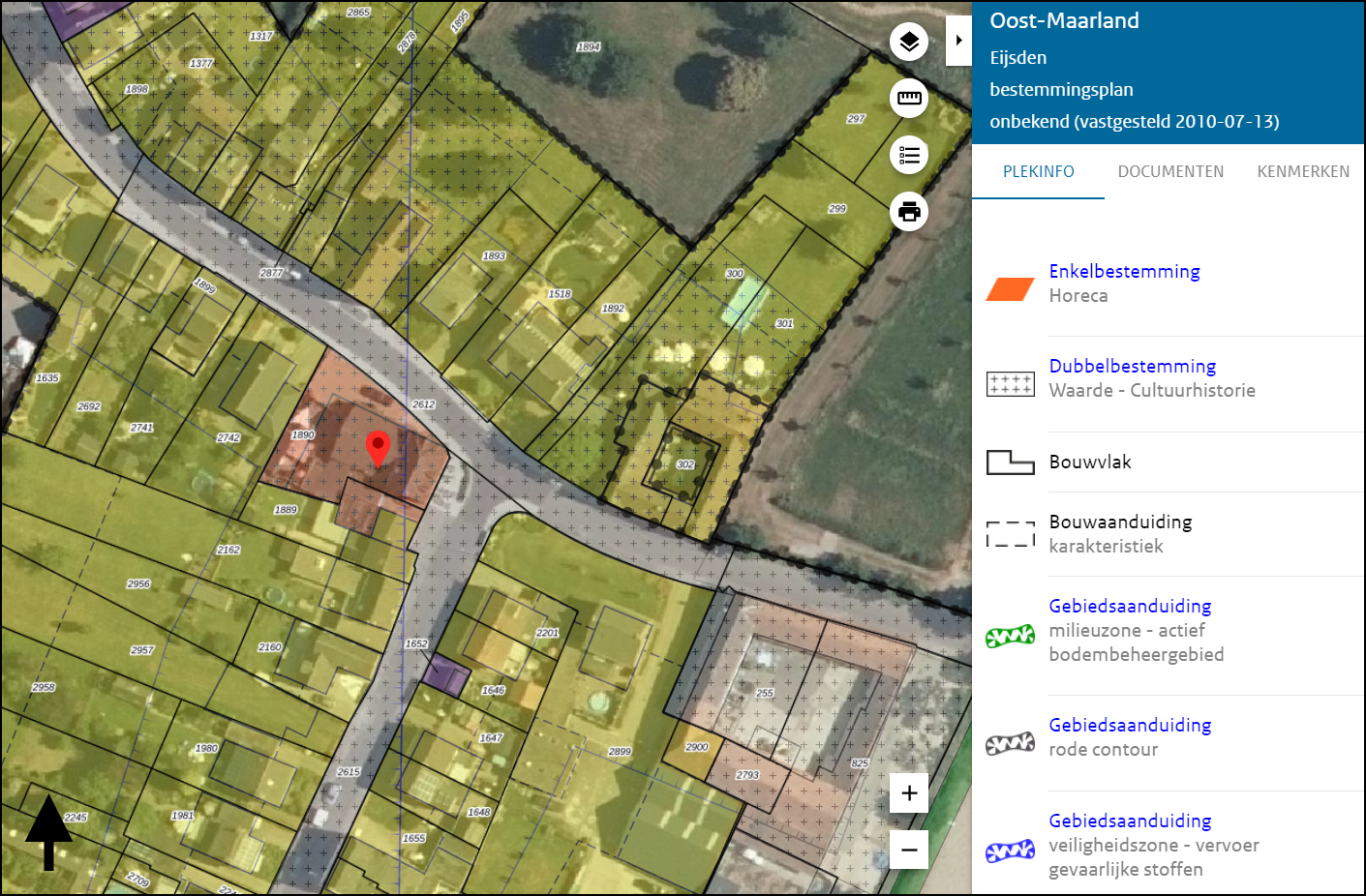The height and width of the screenshot is (896, 1366).
Task: Click the Oost-Maarland plan title
Action: 1064,20
